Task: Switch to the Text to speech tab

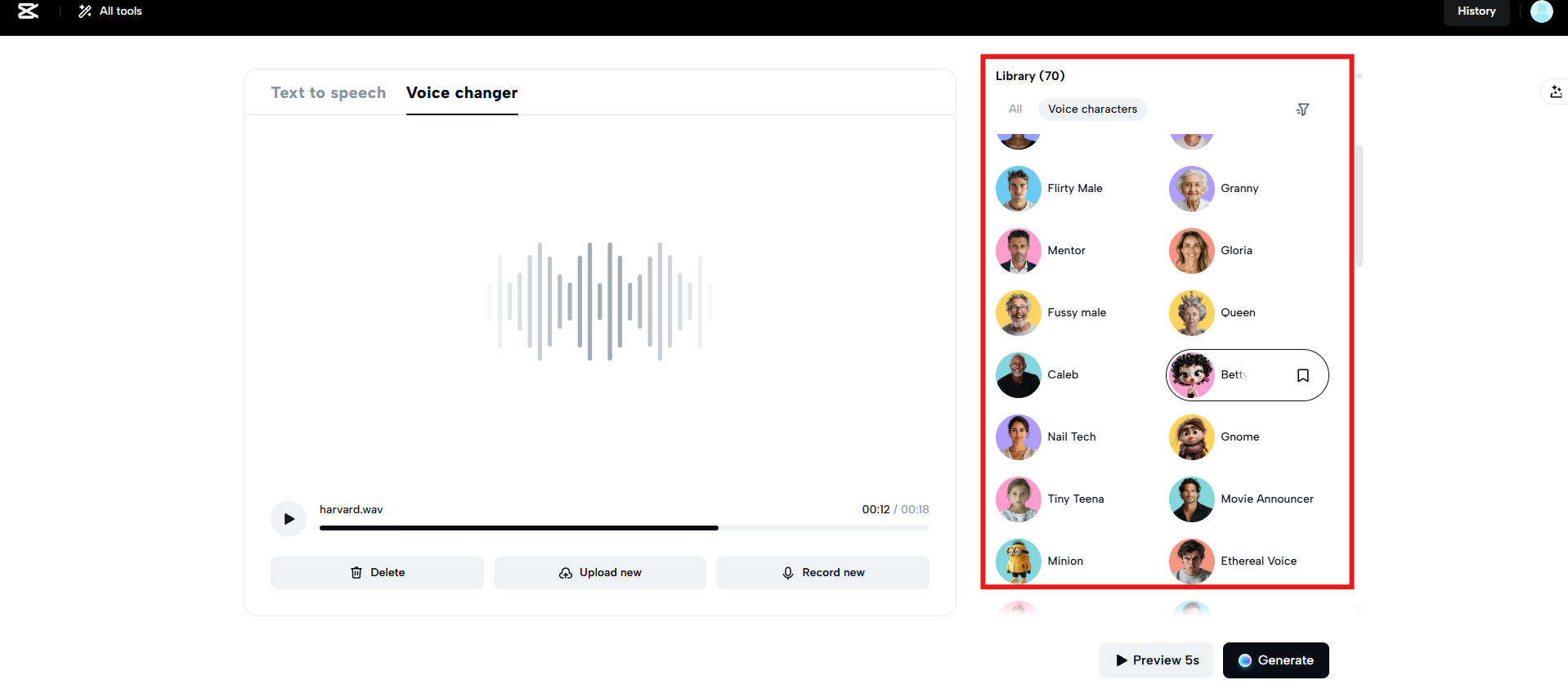Action: click(x=329, y=92)
